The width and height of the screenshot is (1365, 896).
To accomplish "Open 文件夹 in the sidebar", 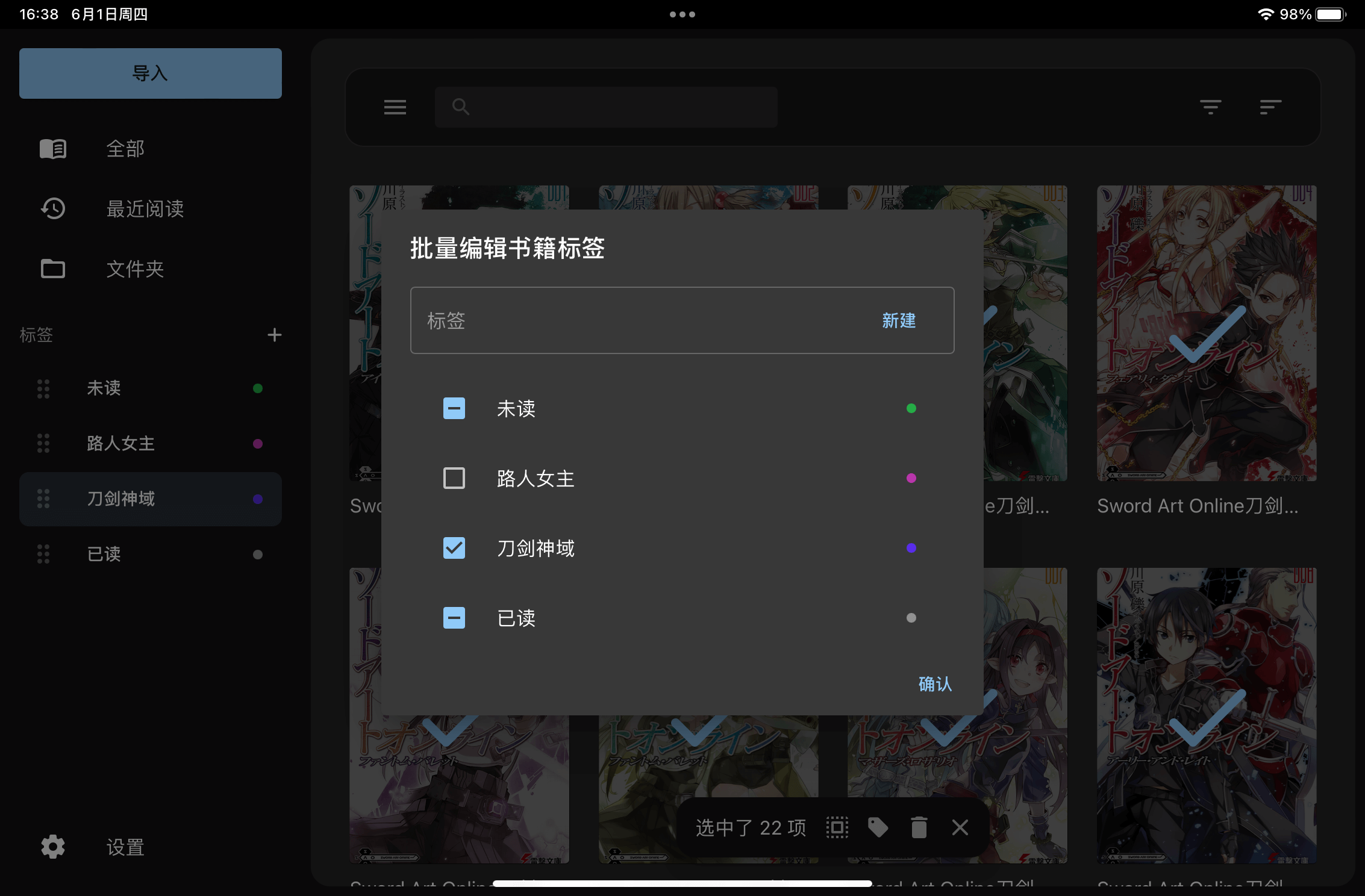I will click(x=135, y=269).
